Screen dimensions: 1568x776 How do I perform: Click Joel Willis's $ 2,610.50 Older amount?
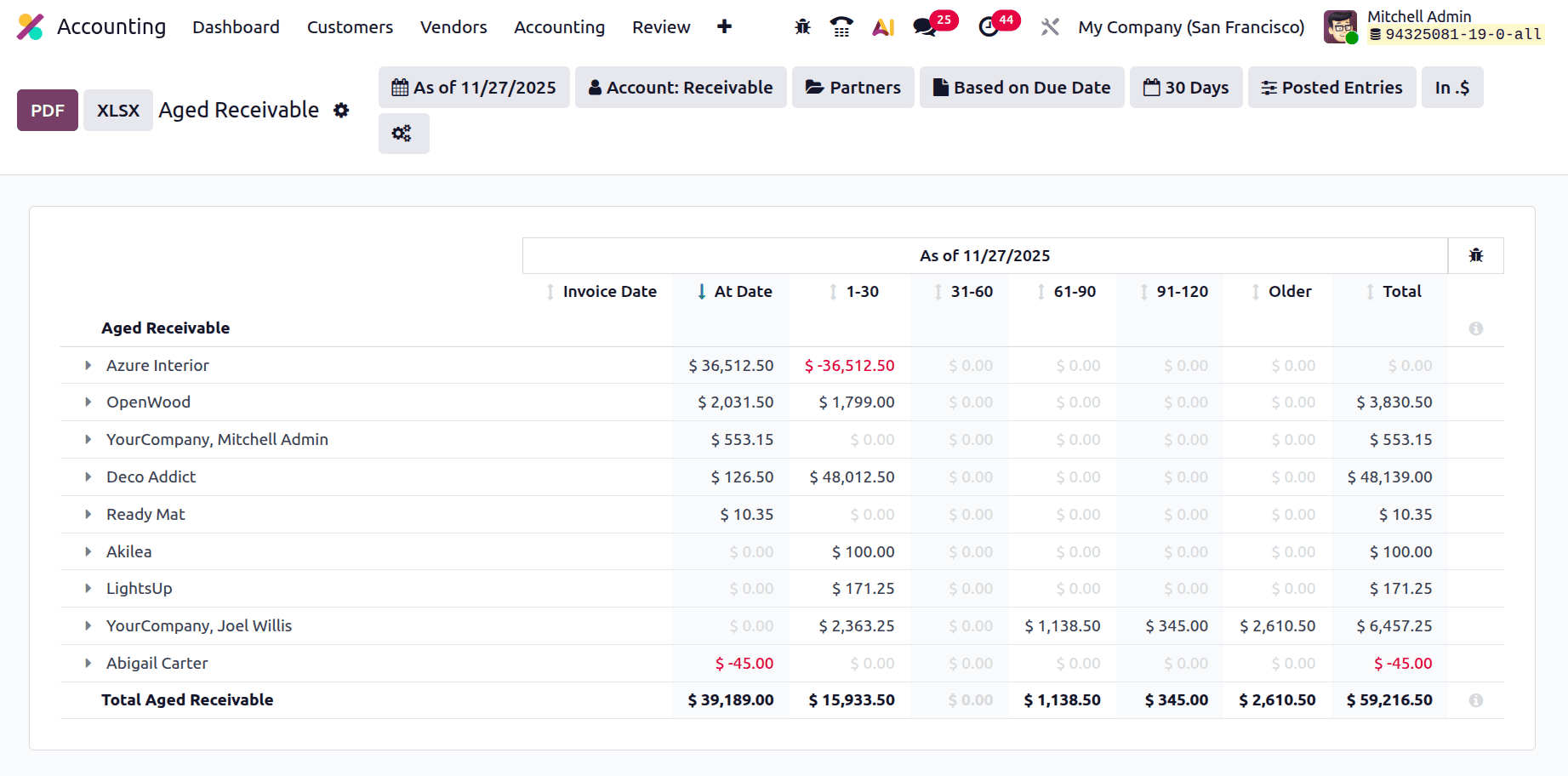(x=1278, y=625)
